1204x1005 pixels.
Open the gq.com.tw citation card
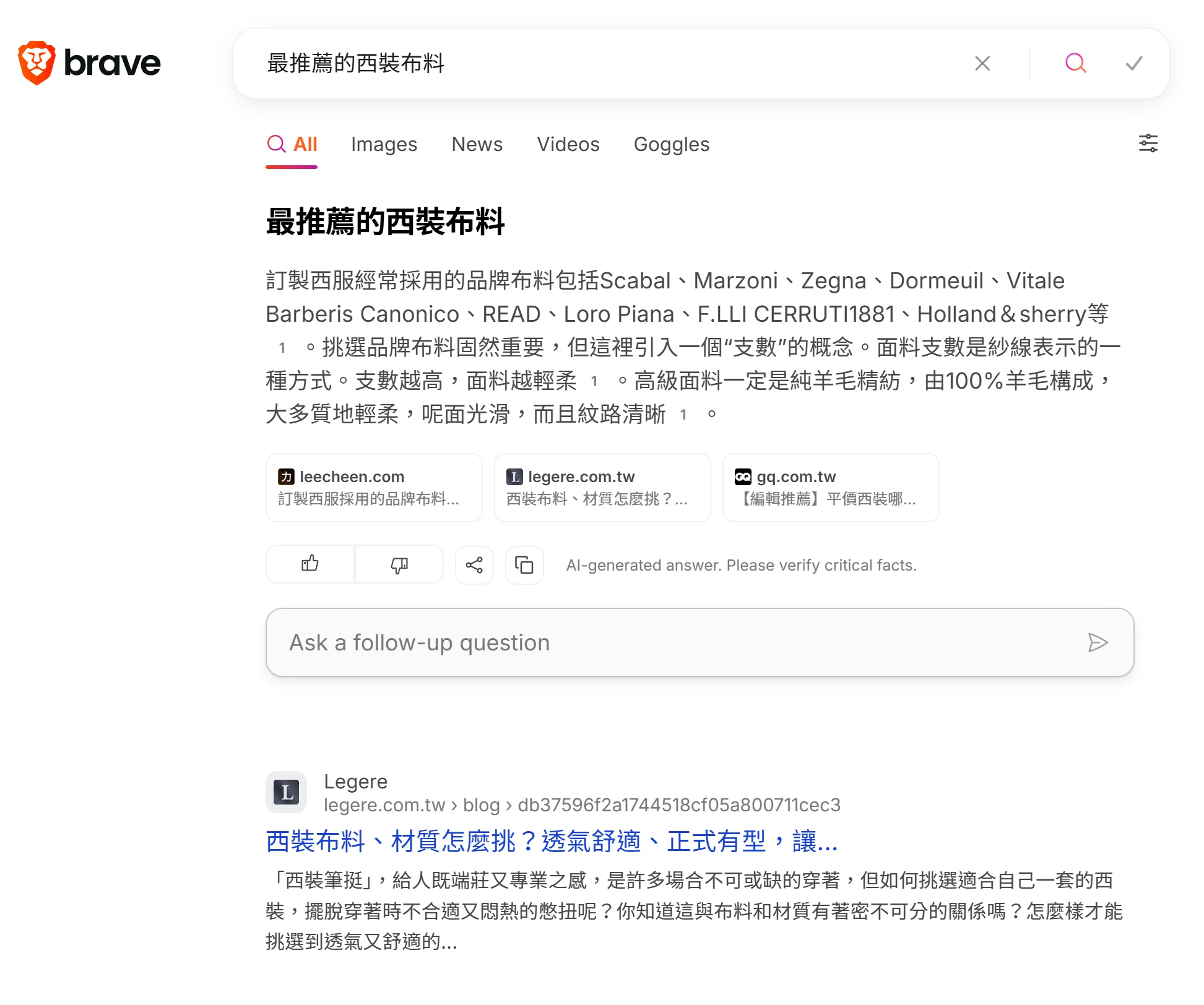pyautogui.click(x=830, y=488)
